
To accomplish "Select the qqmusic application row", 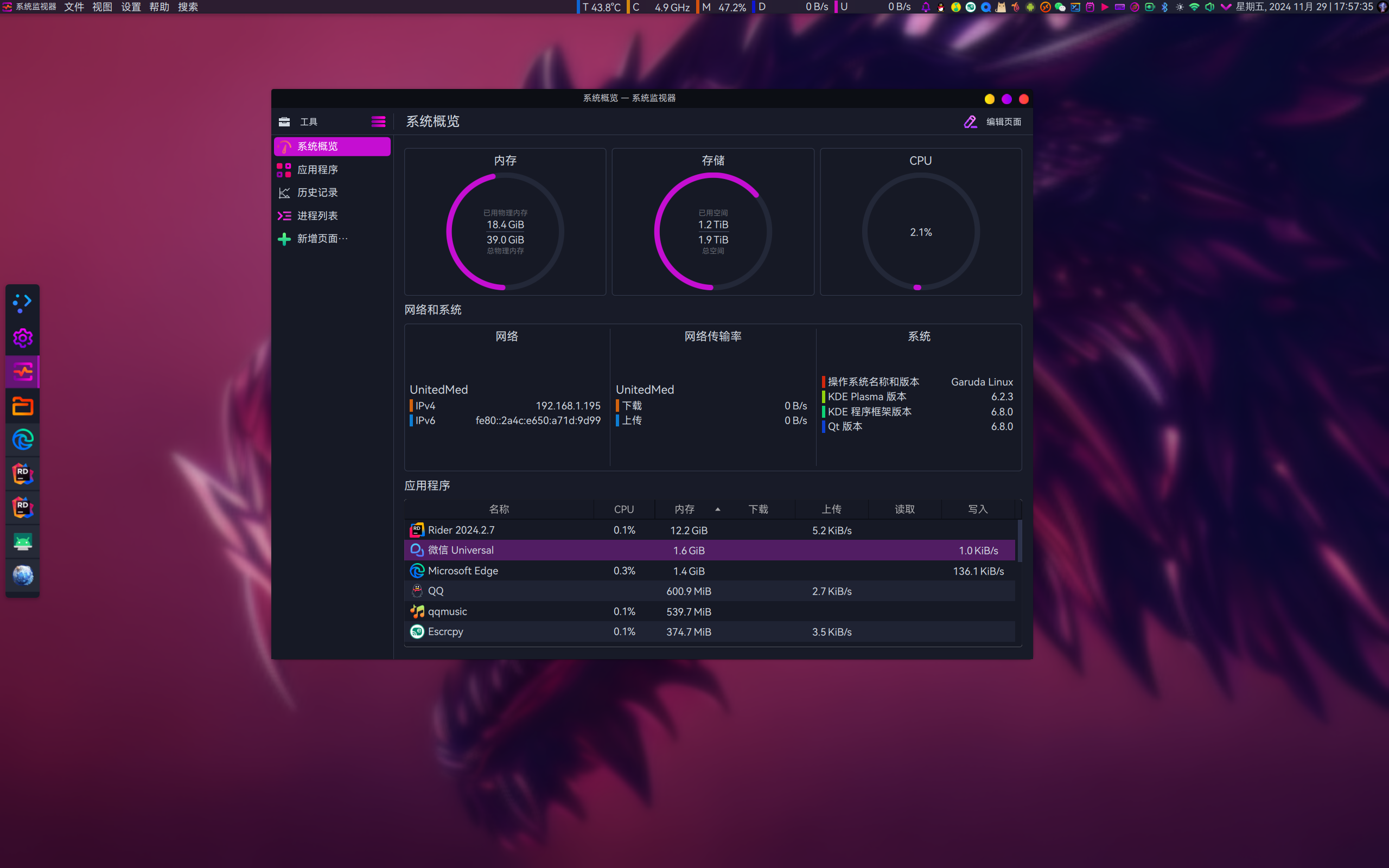I will point(710,611).
